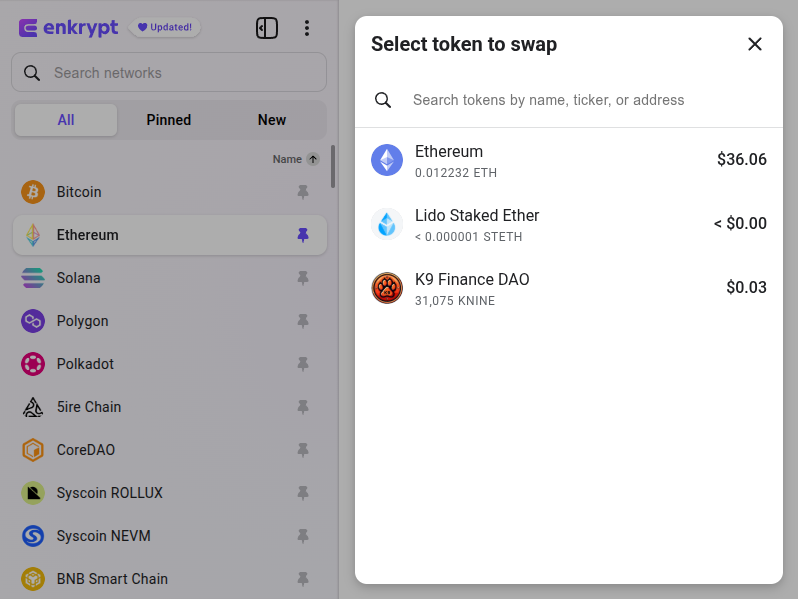Select the 5ire Chain network row
Image resolution: width=798 pixels, height=599 pixels.
(x=169, y=407)
